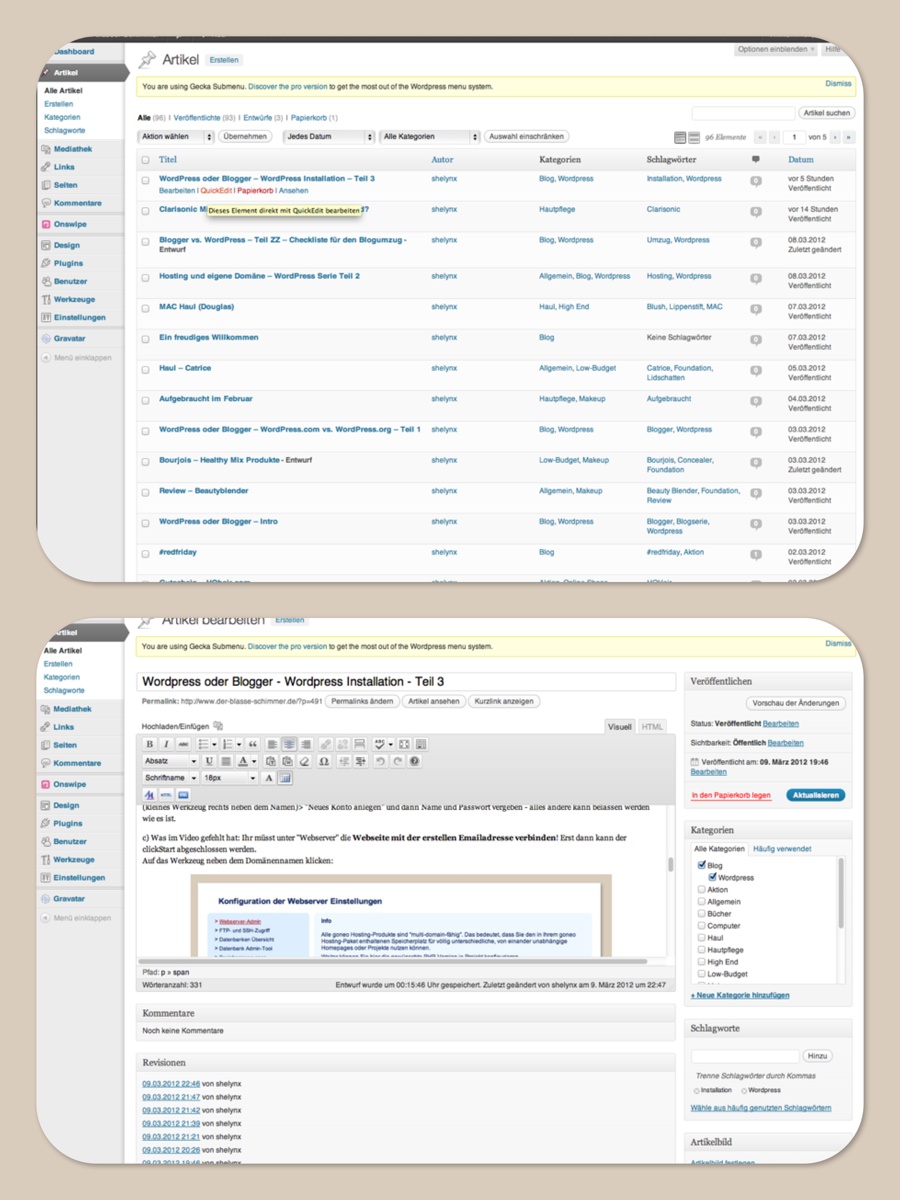900x1200 pixels.
Task: Jump to the last page of articles
Action: (849, 137)
